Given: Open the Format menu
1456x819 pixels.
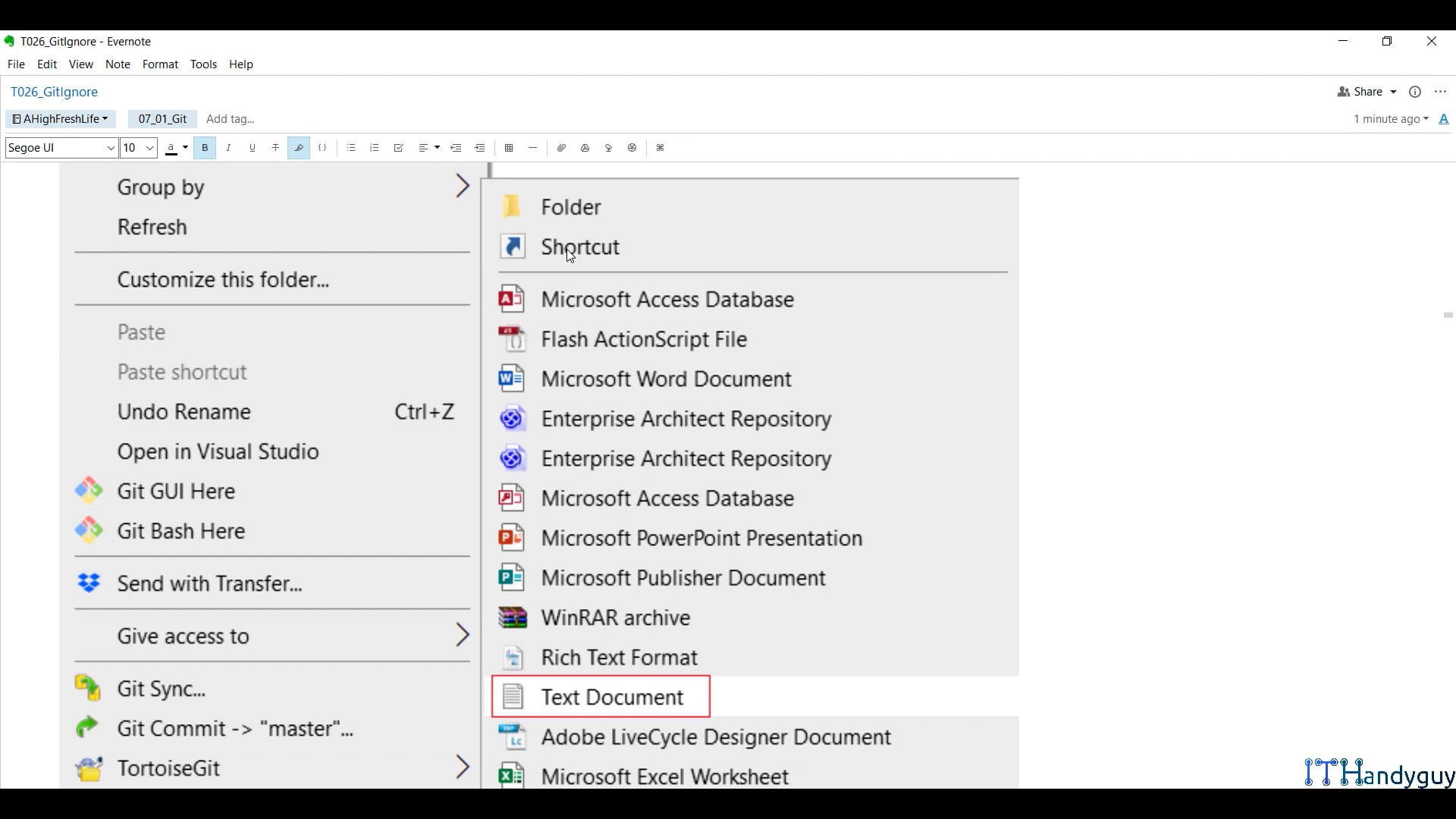Looking at the screenshot, I should 160,64.
